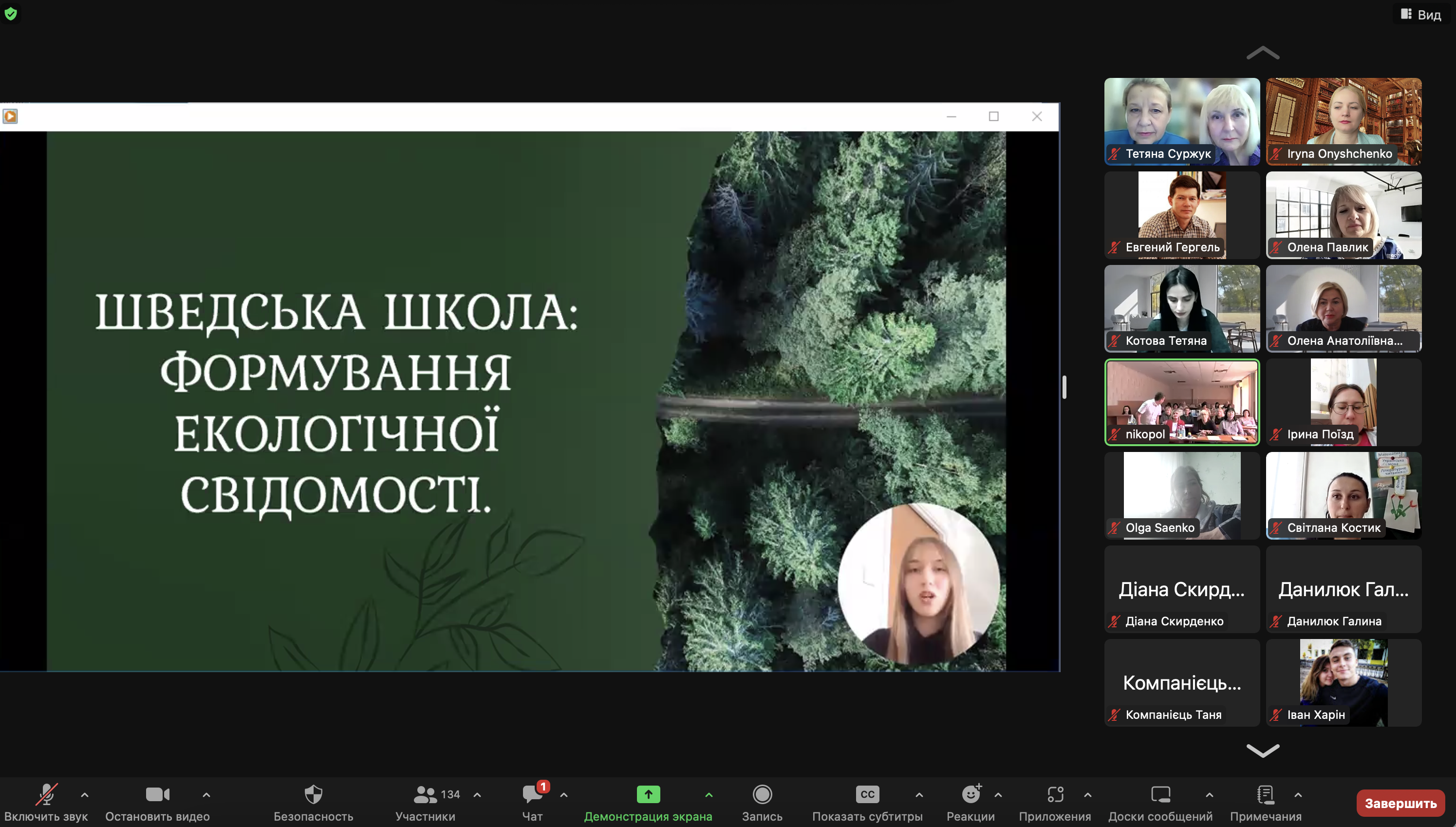Select the Тетяна Суржук video tile
The width and height of the screenshot is (1456, 827).
click(x=1182, y=122)
